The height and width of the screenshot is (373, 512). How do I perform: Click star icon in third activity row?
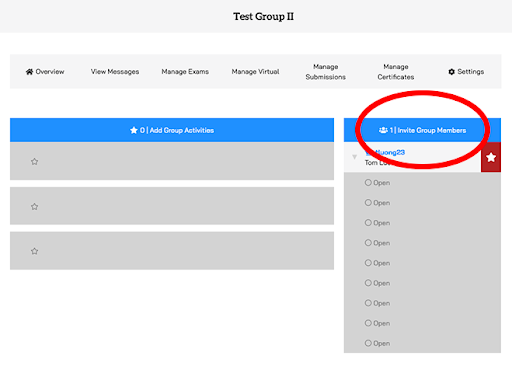pos(34,251)
